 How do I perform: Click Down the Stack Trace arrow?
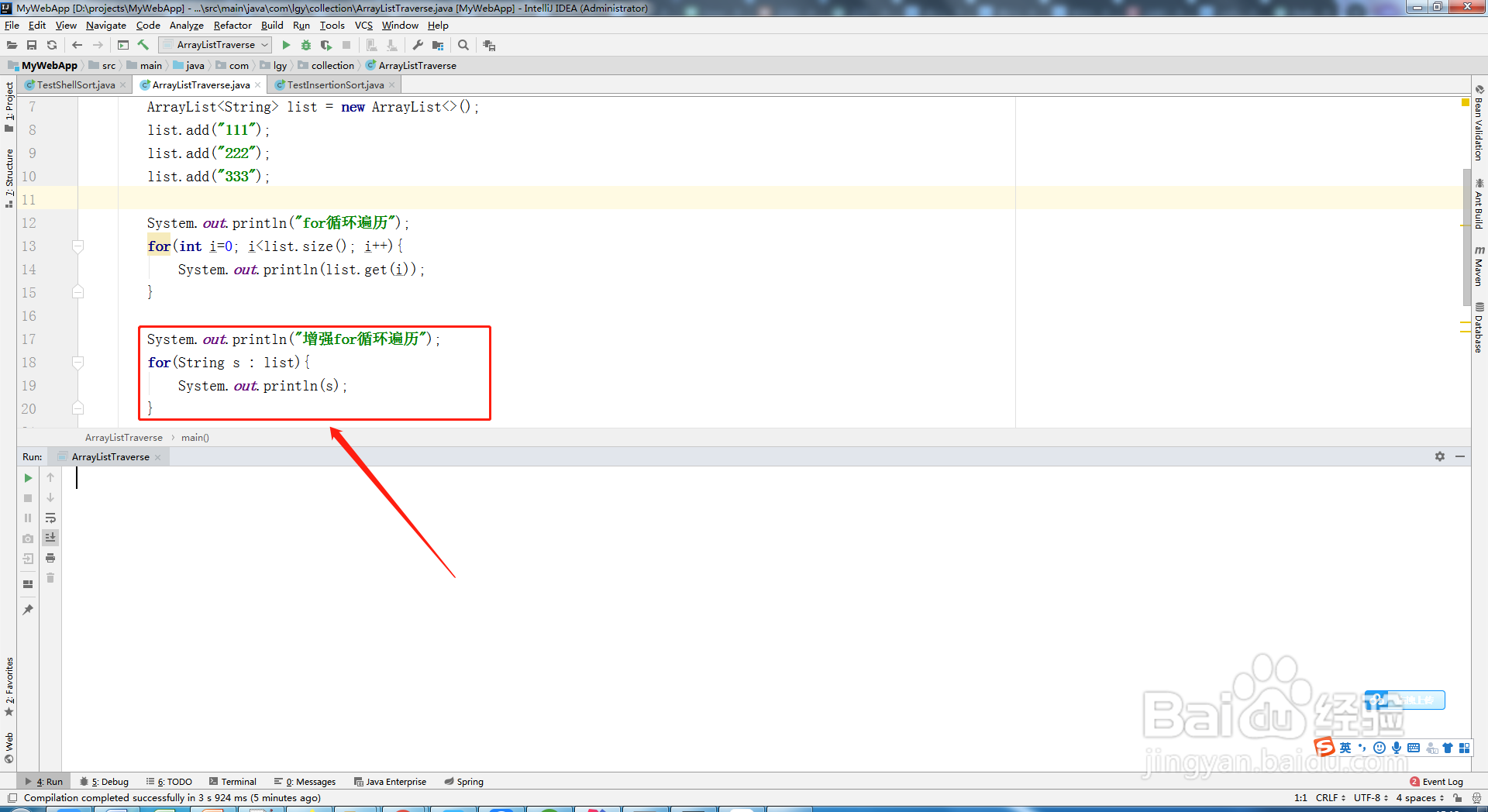tap(50, 498)
